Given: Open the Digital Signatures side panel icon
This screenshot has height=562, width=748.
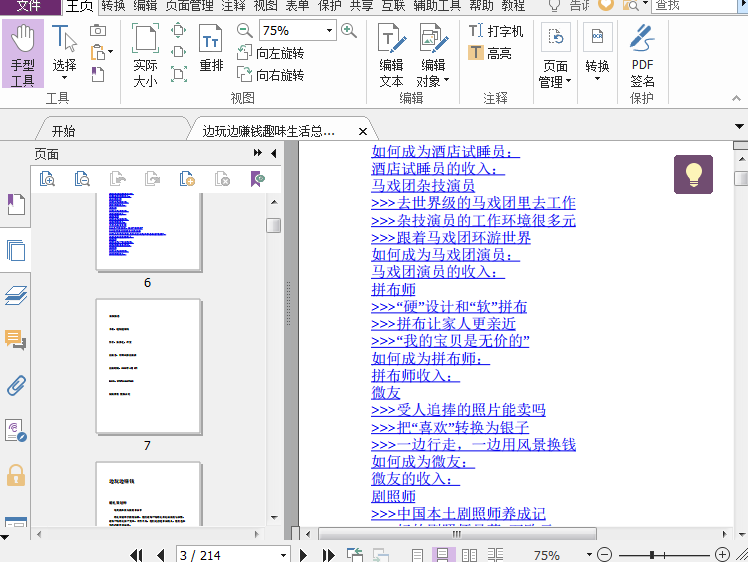Looking at the screenshot, I should 16,430.
